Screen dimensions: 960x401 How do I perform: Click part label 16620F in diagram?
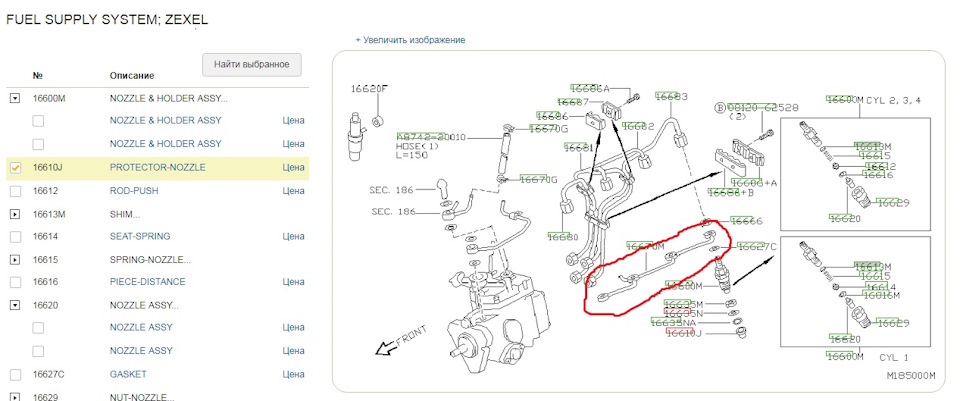coord(369,89)
